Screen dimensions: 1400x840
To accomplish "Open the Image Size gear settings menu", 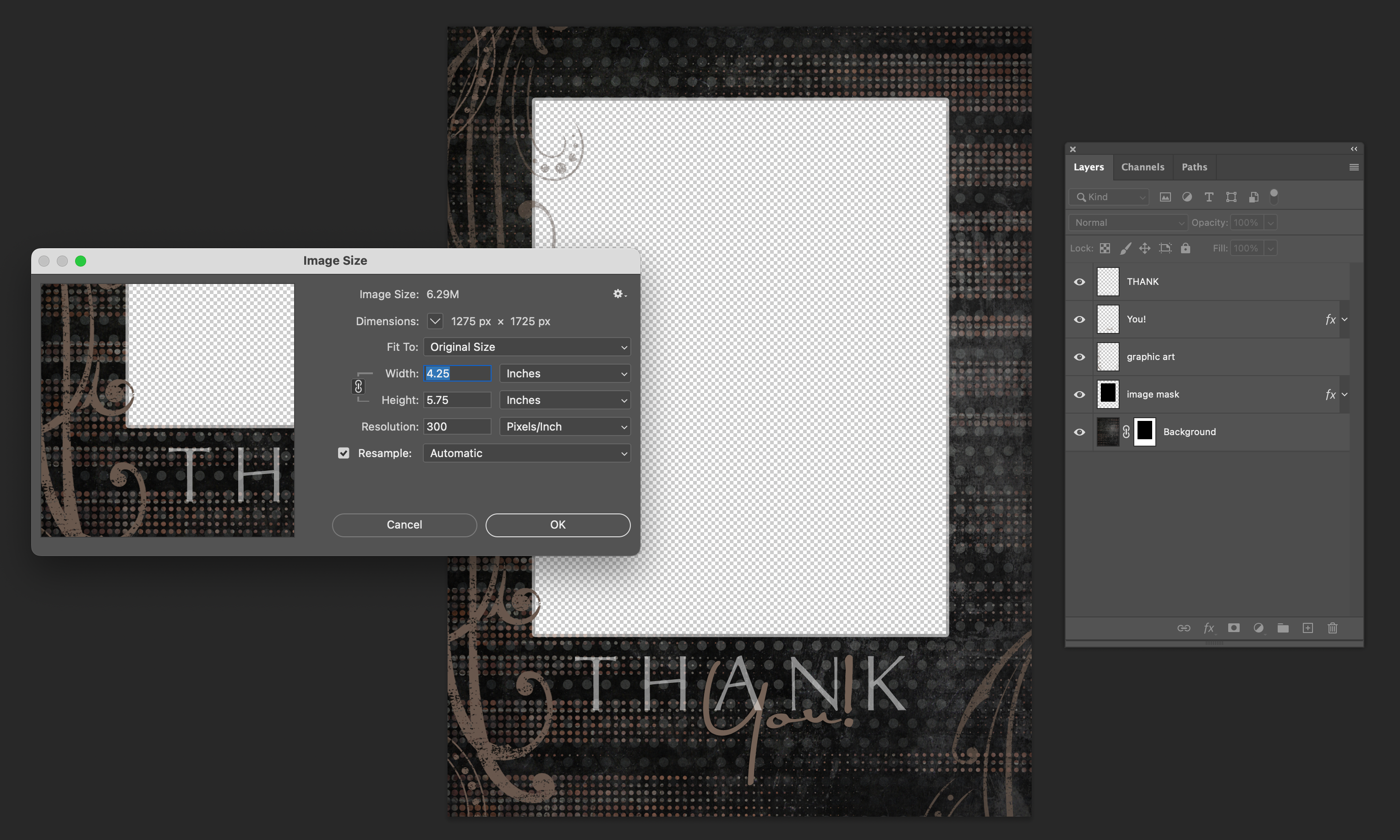I will 619,294.
